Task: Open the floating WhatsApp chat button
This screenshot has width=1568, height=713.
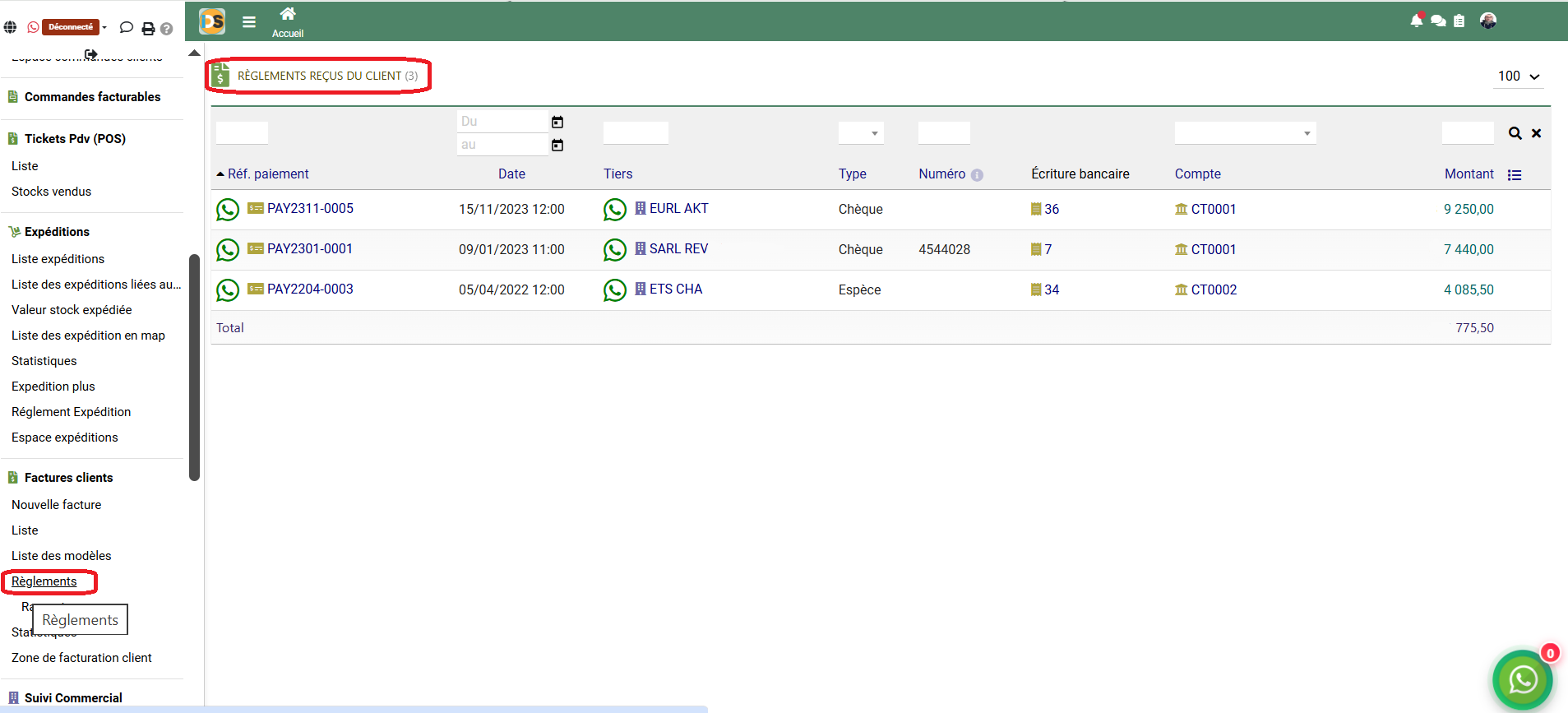Action: 1522,679
